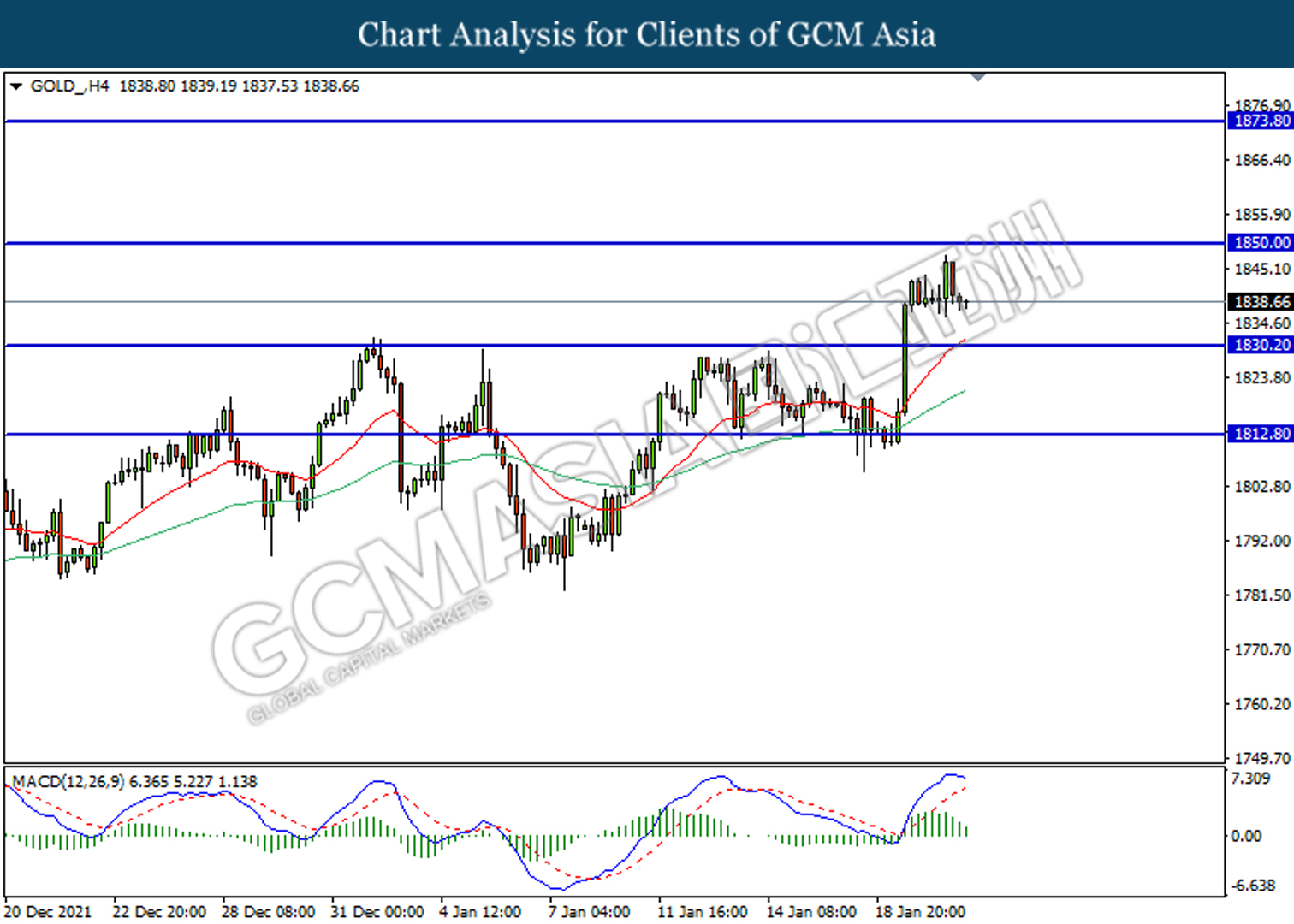This screenshot has width=1294, height=924.
Task: Click the 1873.80 resistance price label
Action: click(1261, 121)
